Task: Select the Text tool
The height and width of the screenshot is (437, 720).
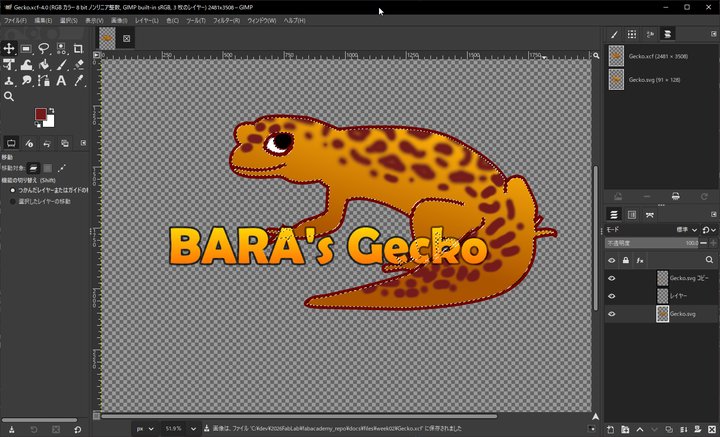Action: pyautogui.click(x=61, y=81)
